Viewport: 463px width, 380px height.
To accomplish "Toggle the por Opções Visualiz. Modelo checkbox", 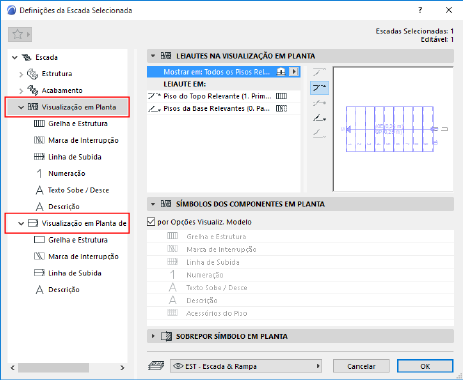I will pos(151,222).
